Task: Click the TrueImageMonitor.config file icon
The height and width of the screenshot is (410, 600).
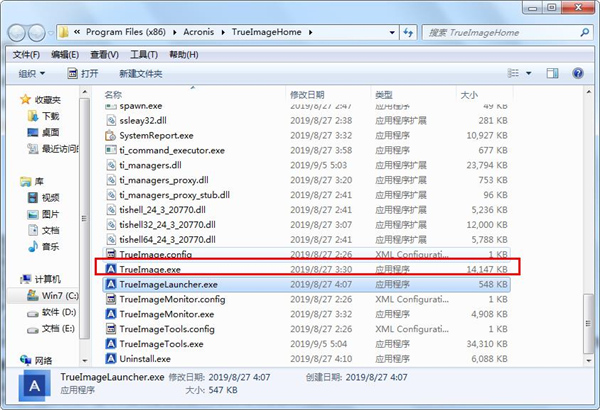Action: coord(111,299)
